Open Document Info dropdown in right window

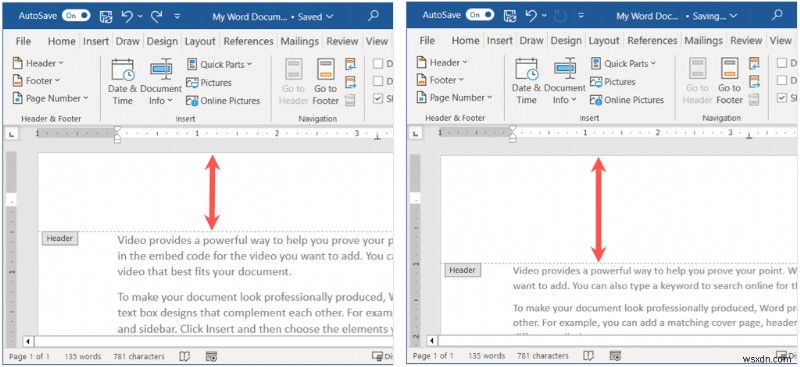[x=565, y=81]
